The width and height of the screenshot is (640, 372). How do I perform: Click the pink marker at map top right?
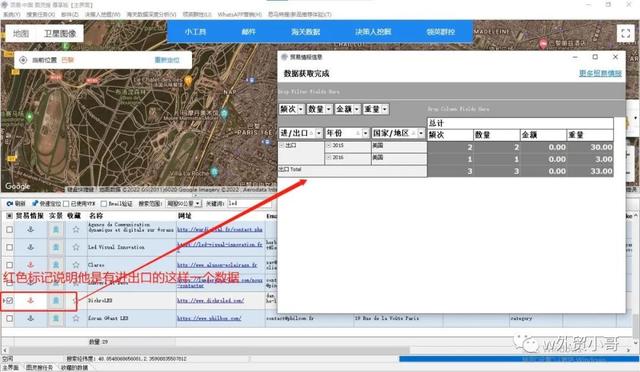pos(543,43)
